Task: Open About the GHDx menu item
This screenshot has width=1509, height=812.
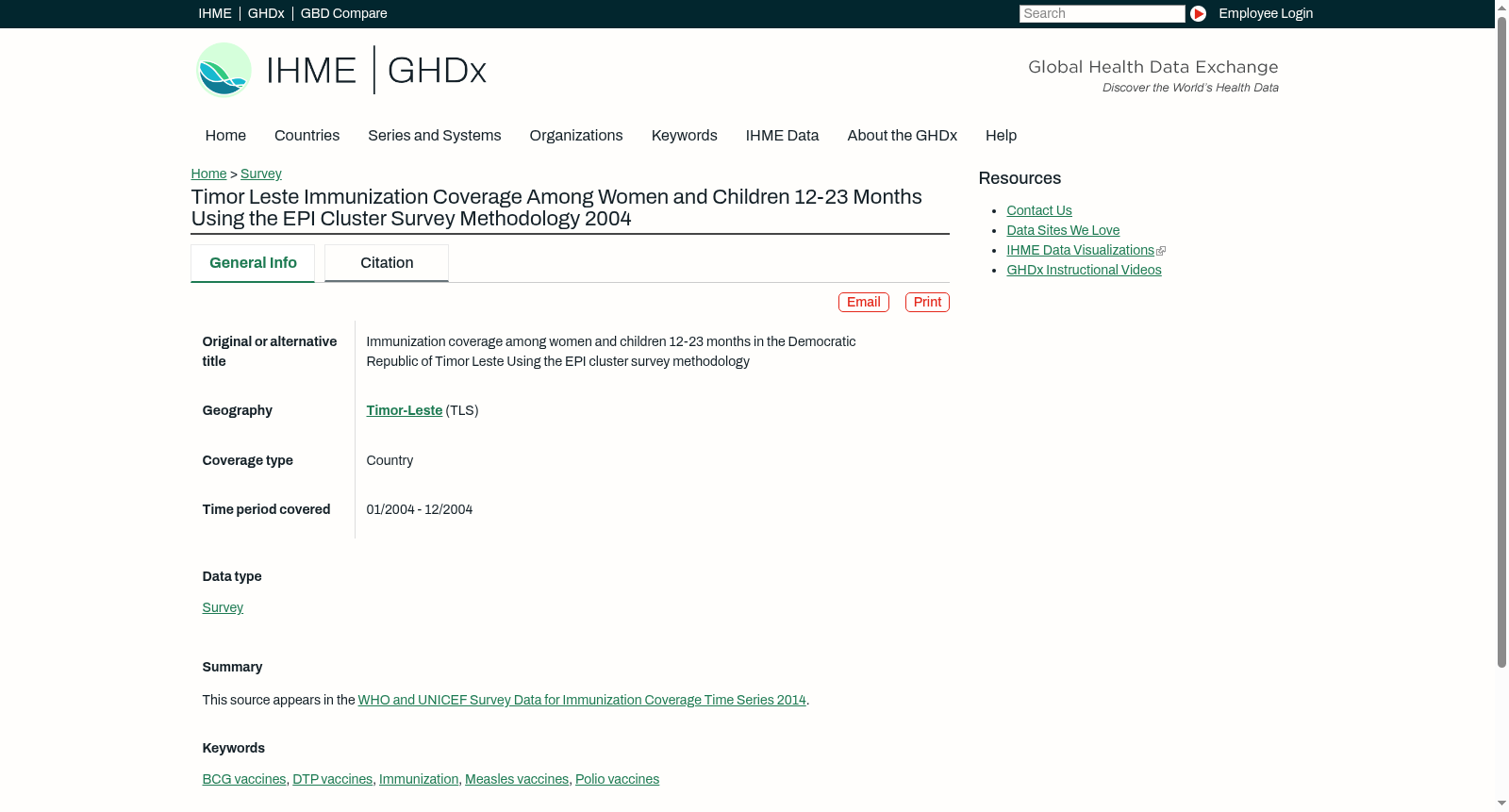Action: click(x=902, y=136)
